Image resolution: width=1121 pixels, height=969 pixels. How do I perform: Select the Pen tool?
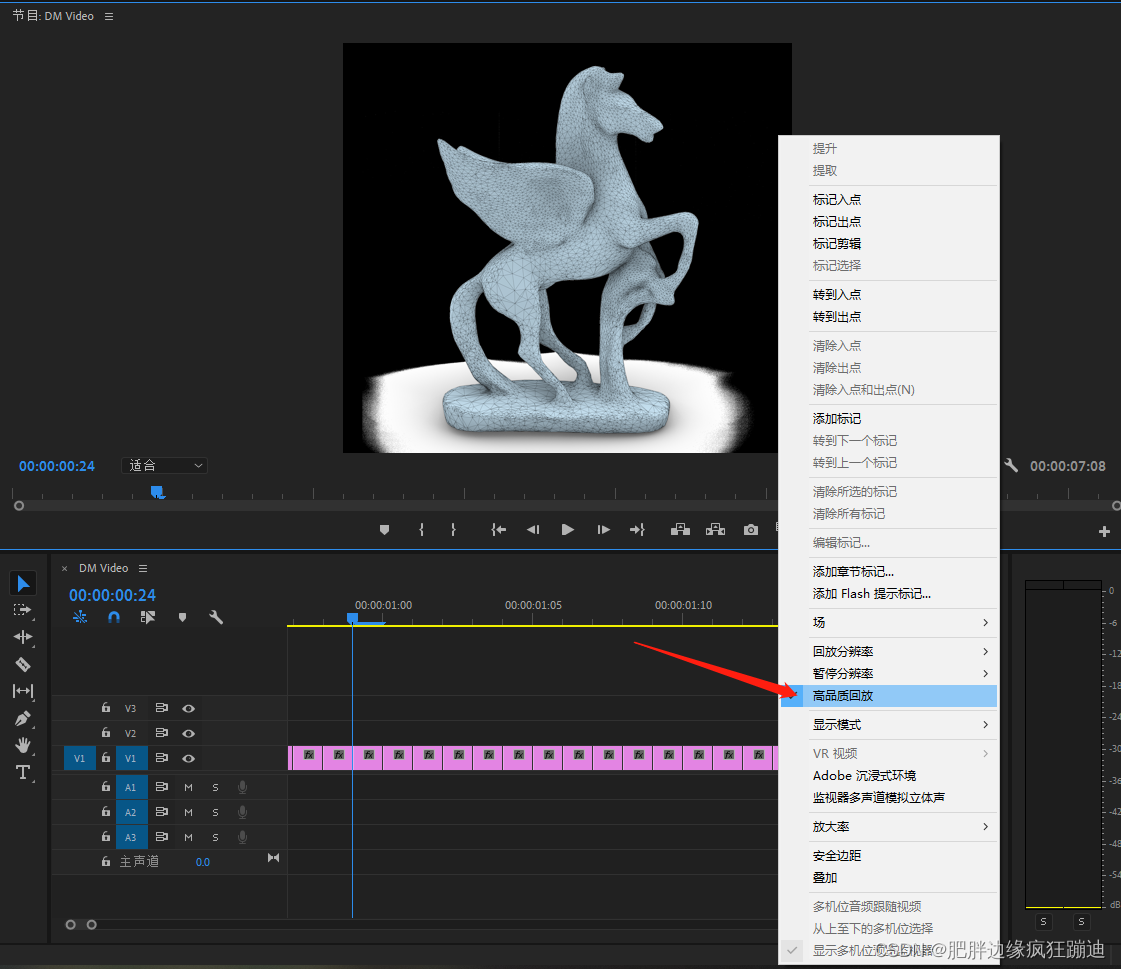[23, 718]
